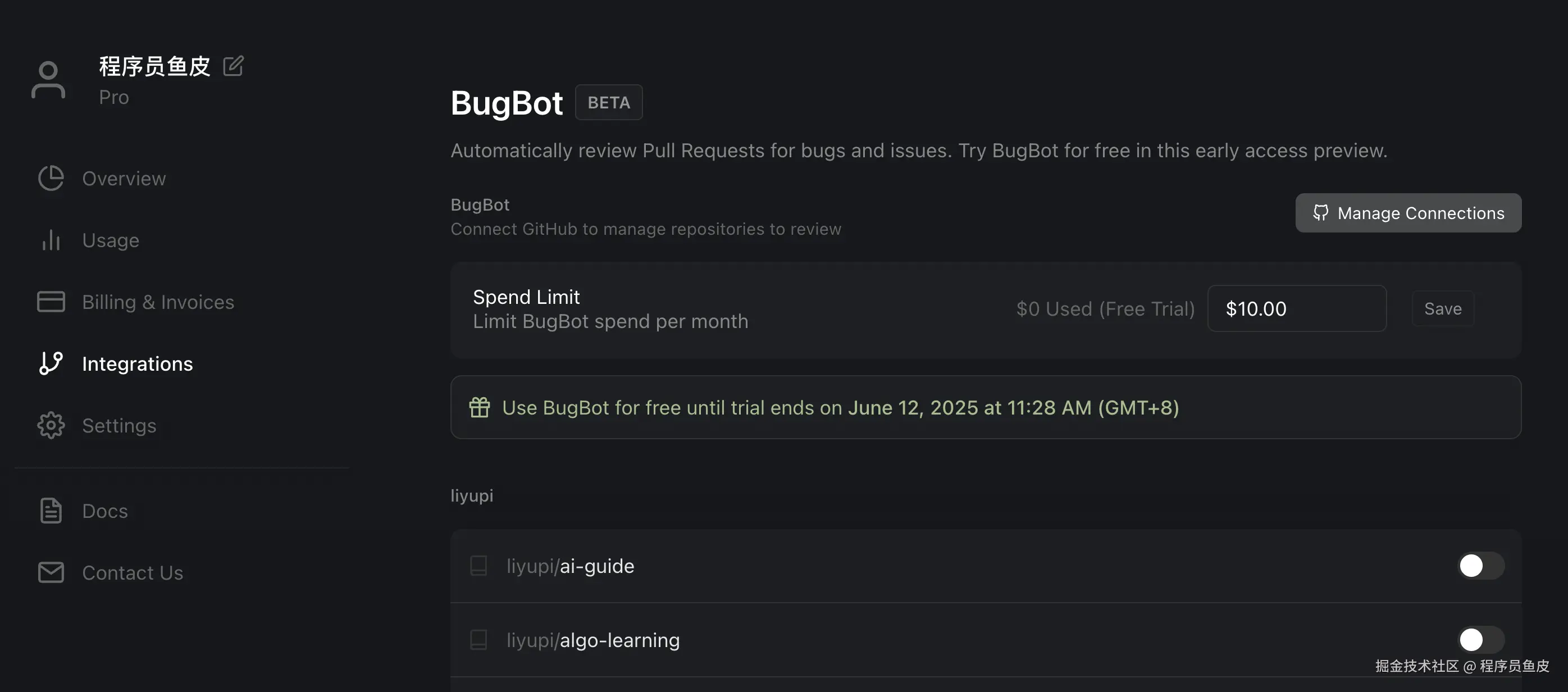The height and width of the screenshot is (692, 1568).
Task: Click the user profile avatar icon
Action: pos(48,80)
